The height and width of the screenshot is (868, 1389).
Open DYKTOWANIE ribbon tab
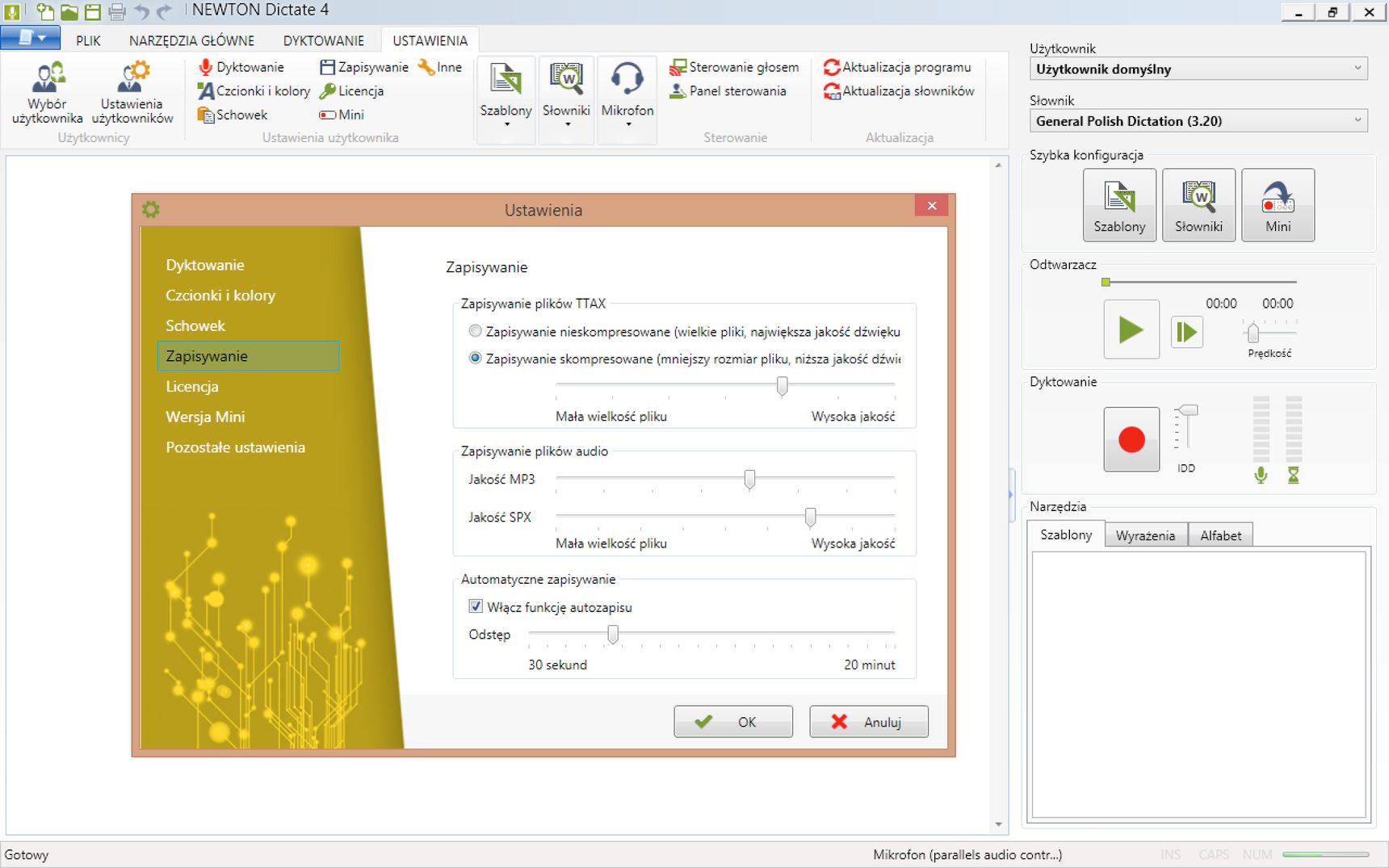[323, 40]
